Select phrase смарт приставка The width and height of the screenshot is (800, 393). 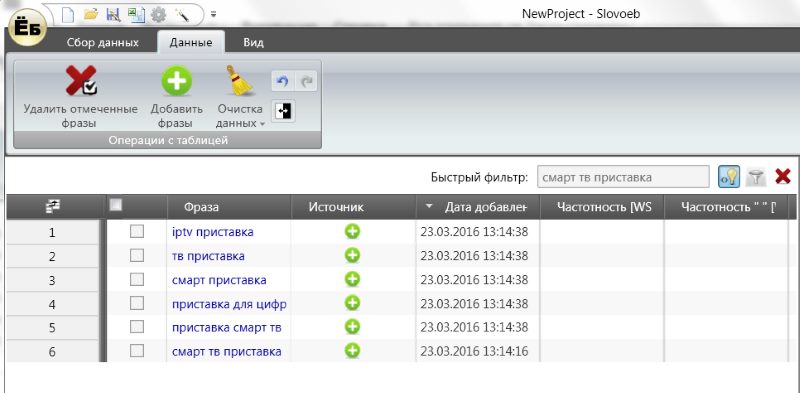click(219, 280)
